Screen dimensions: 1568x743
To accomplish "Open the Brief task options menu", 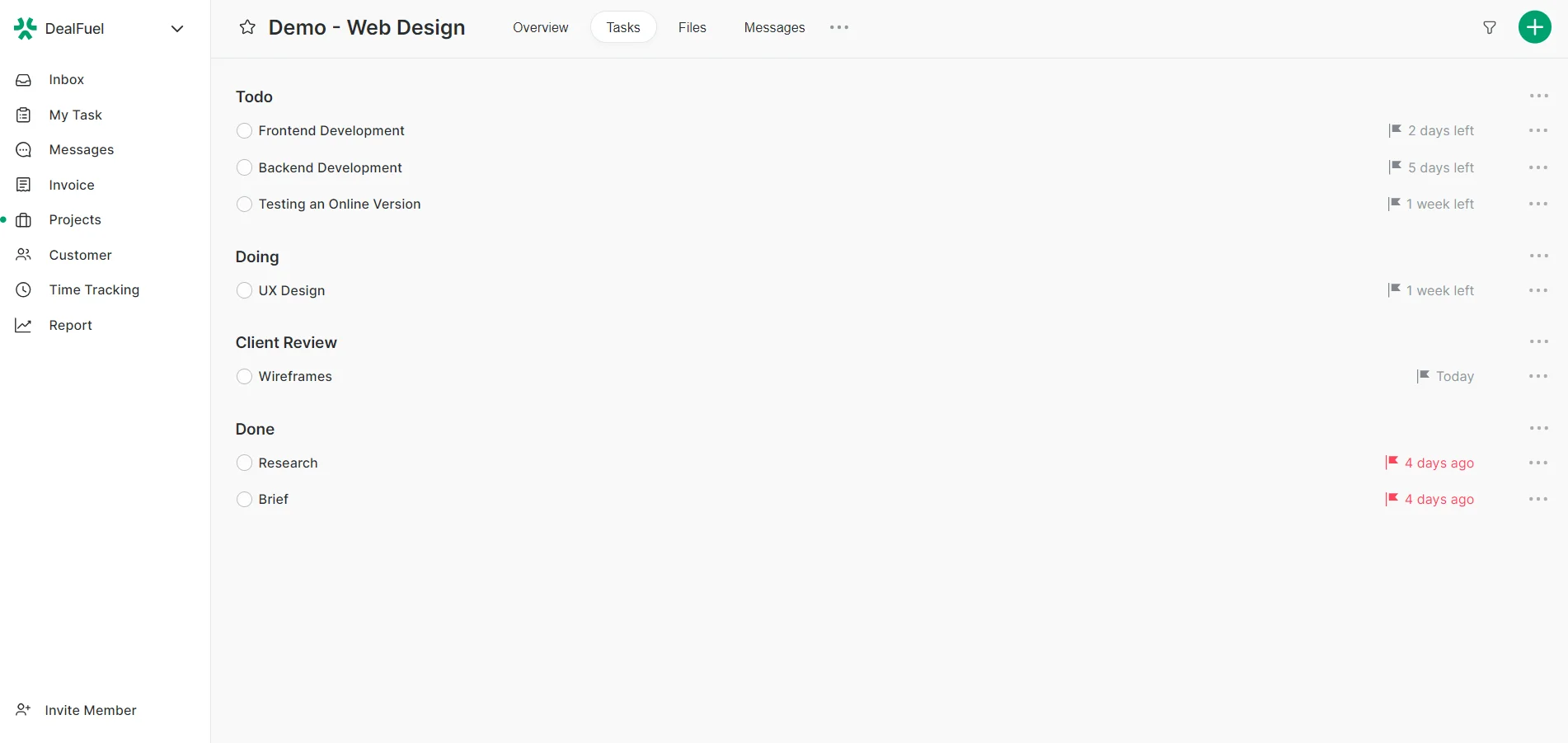I will (x=1538, y=499).
